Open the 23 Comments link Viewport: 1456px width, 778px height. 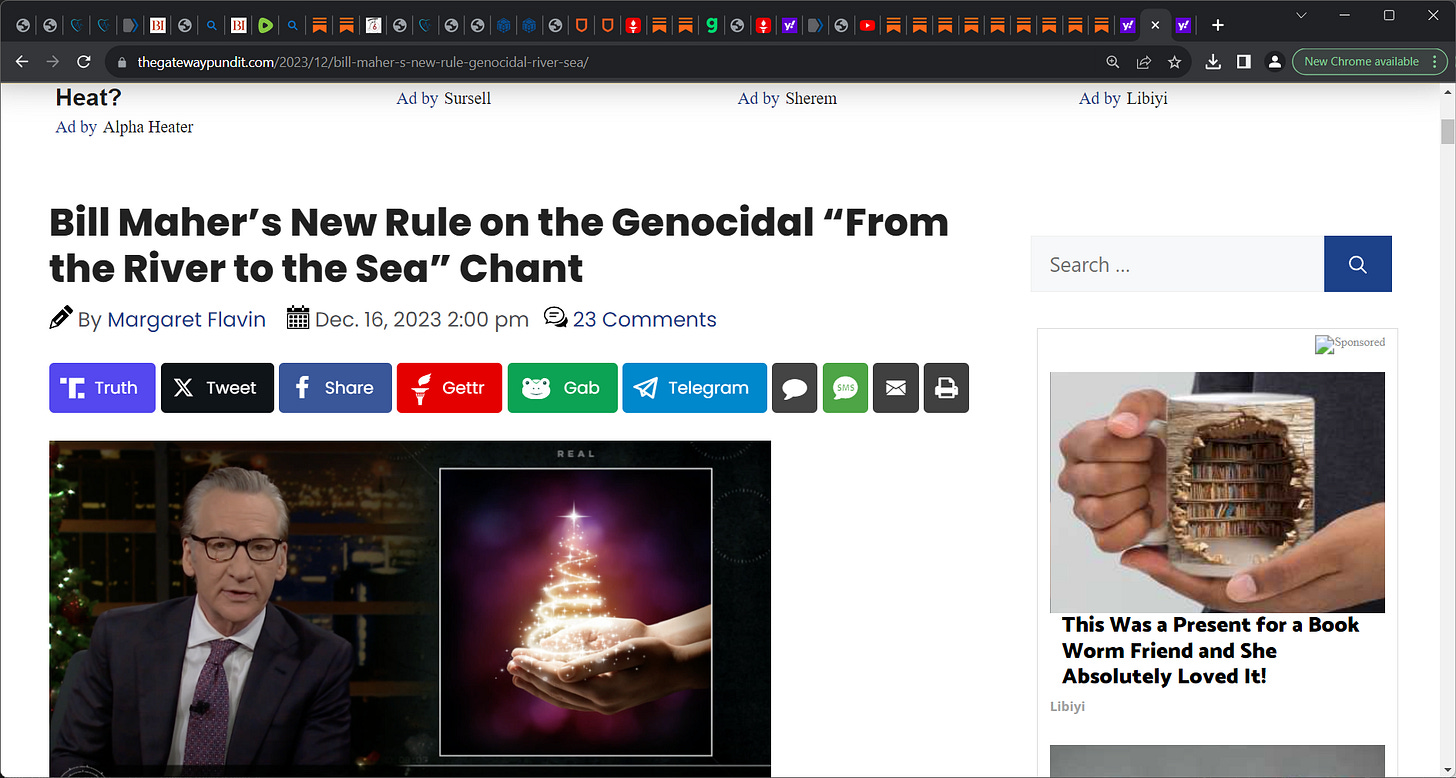[645, 320]
